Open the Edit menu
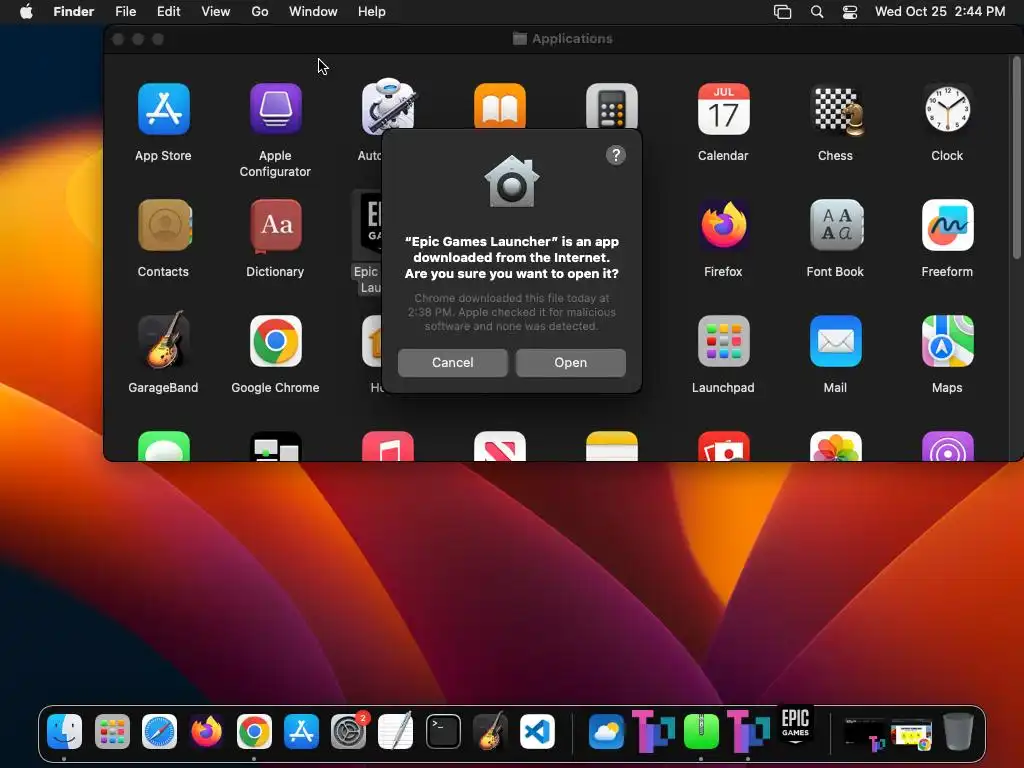1024x768 pixels. tap(168, 12)
